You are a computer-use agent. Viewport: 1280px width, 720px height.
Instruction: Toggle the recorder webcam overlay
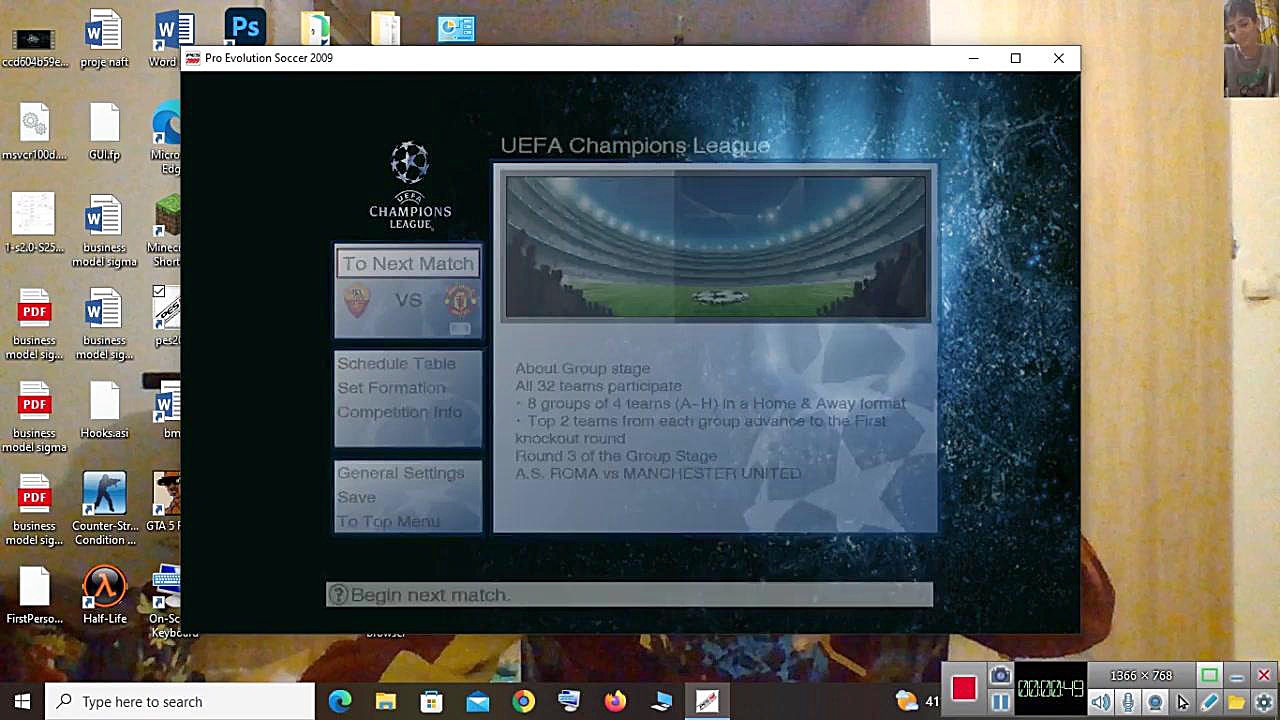pos(1155,702)
